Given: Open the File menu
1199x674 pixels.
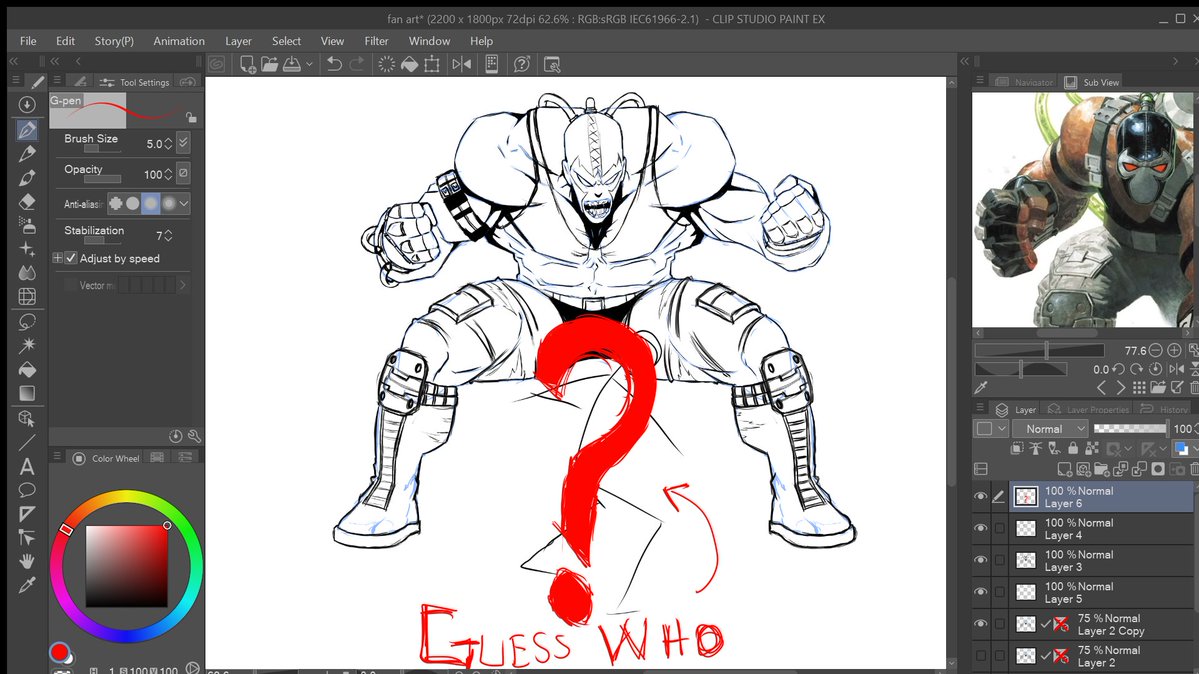Looking at the screenshot, I should pyautogui.click(x=28, y=41).
